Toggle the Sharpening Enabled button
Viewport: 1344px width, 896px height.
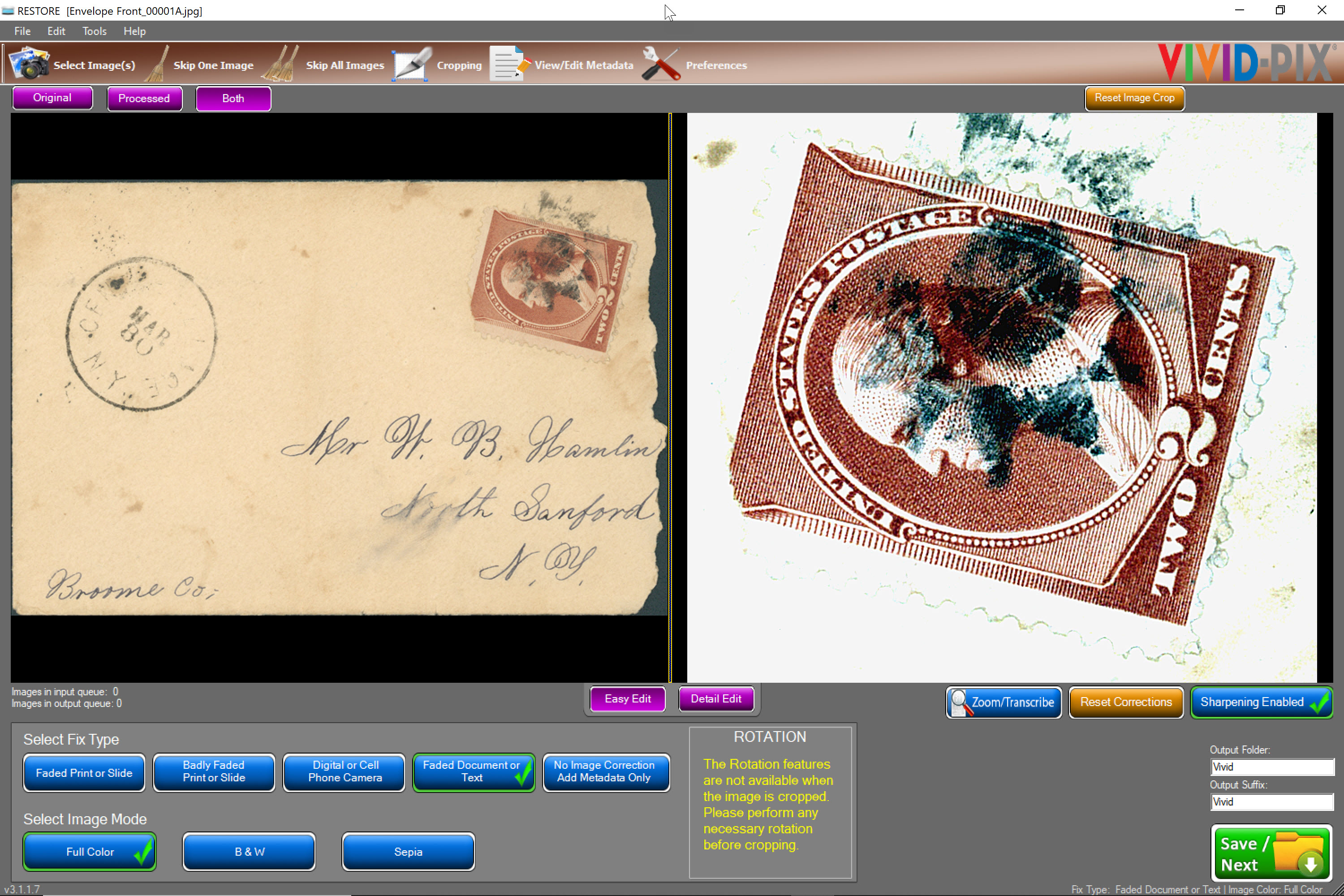[x=1261, y=701]
